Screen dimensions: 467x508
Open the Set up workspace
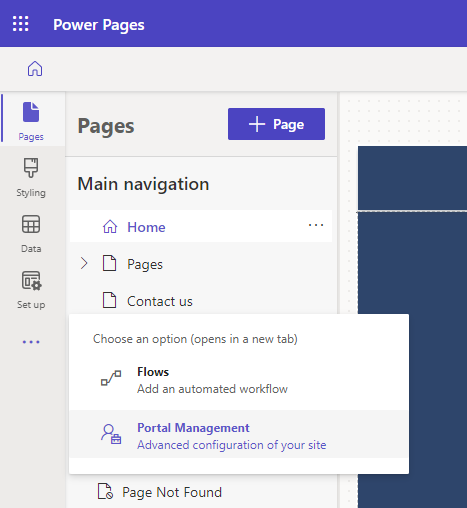click(x=31, y=289)
